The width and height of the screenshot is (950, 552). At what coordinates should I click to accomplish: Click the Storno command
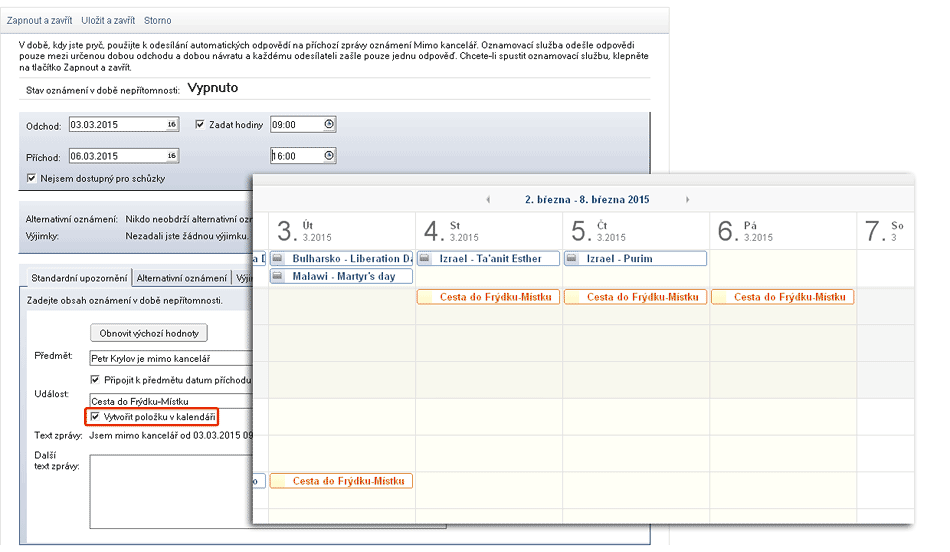(157, 20)
